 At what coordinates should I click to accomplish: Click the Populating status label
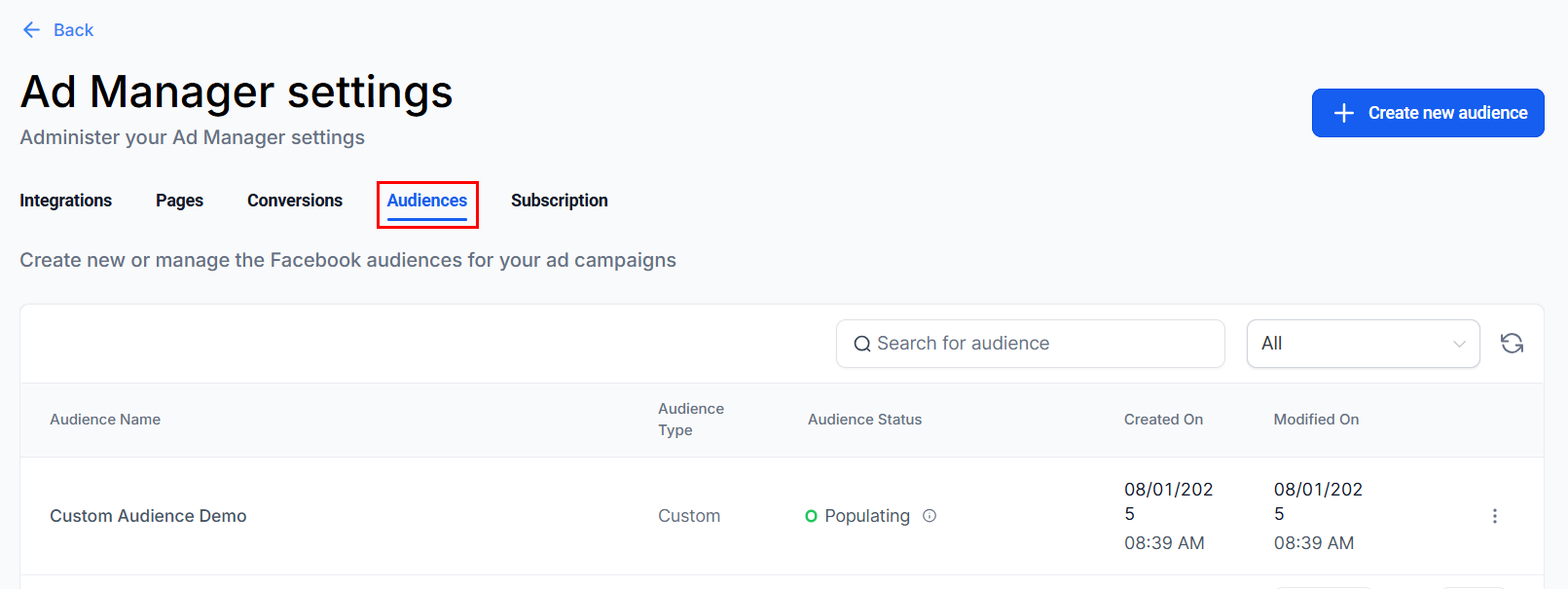pyautogui.click(x=866, y=516)
